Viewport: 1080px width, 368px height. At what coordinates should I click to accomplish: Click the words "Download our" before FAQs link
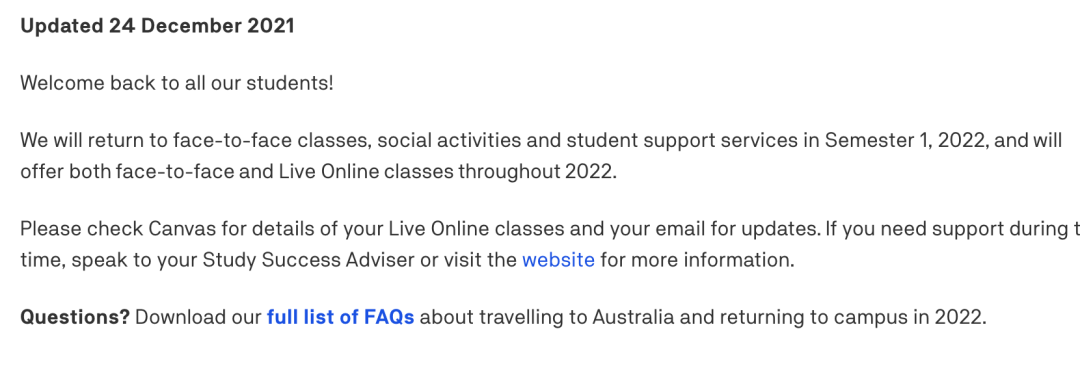coord(198,318)
